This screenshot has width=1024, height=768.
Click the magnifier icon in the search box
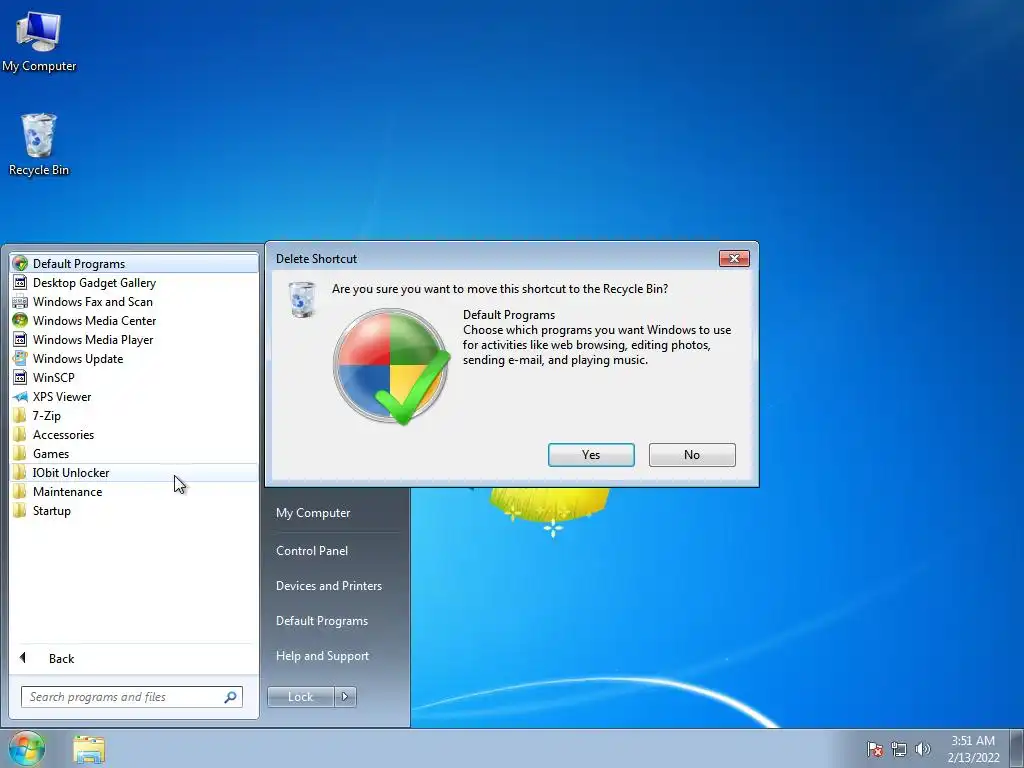(230, 697)
